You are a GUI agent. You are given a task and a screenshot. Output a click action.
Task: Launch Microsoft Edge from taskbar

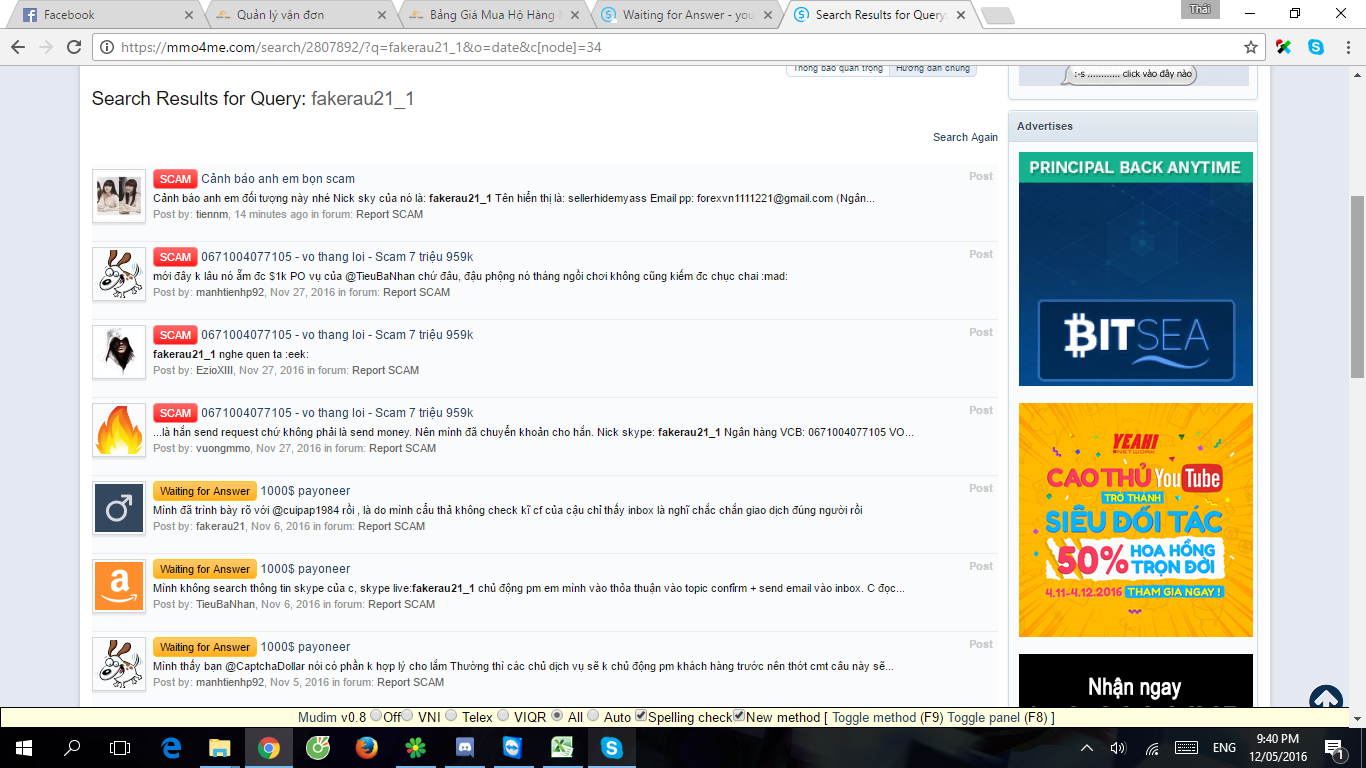[x=171, y=748]
